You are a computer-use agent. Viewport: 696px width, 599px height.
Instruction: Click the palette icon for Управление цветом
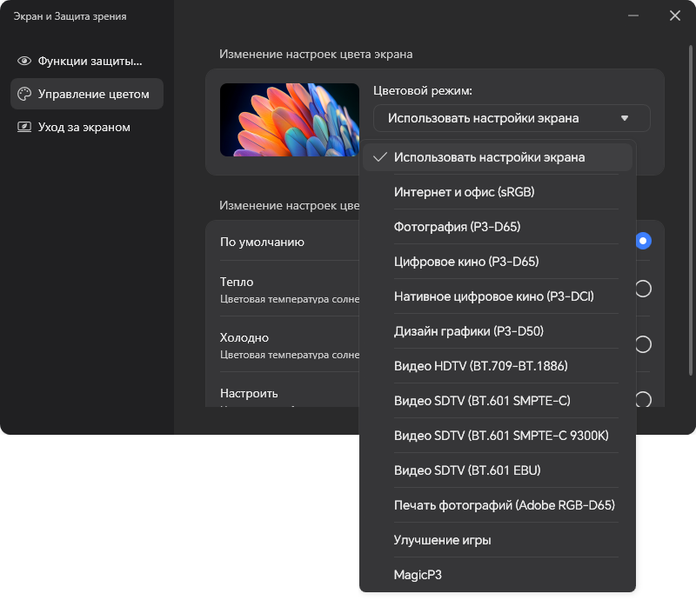coord(24,94)
